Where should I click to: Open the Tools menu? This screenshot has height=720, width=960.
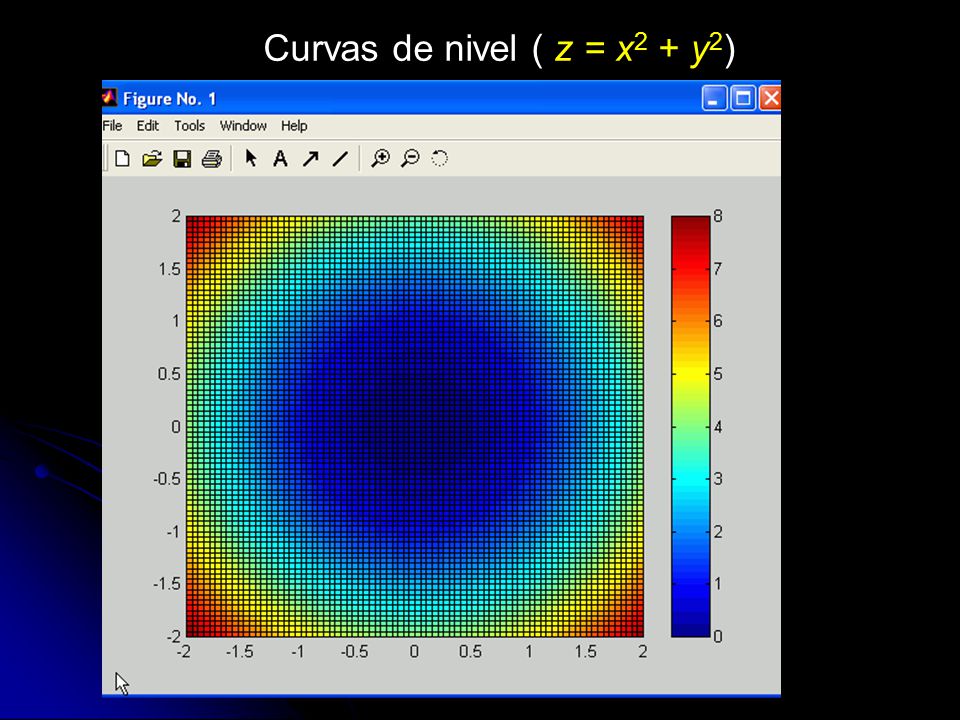click(x=189, y=126)
